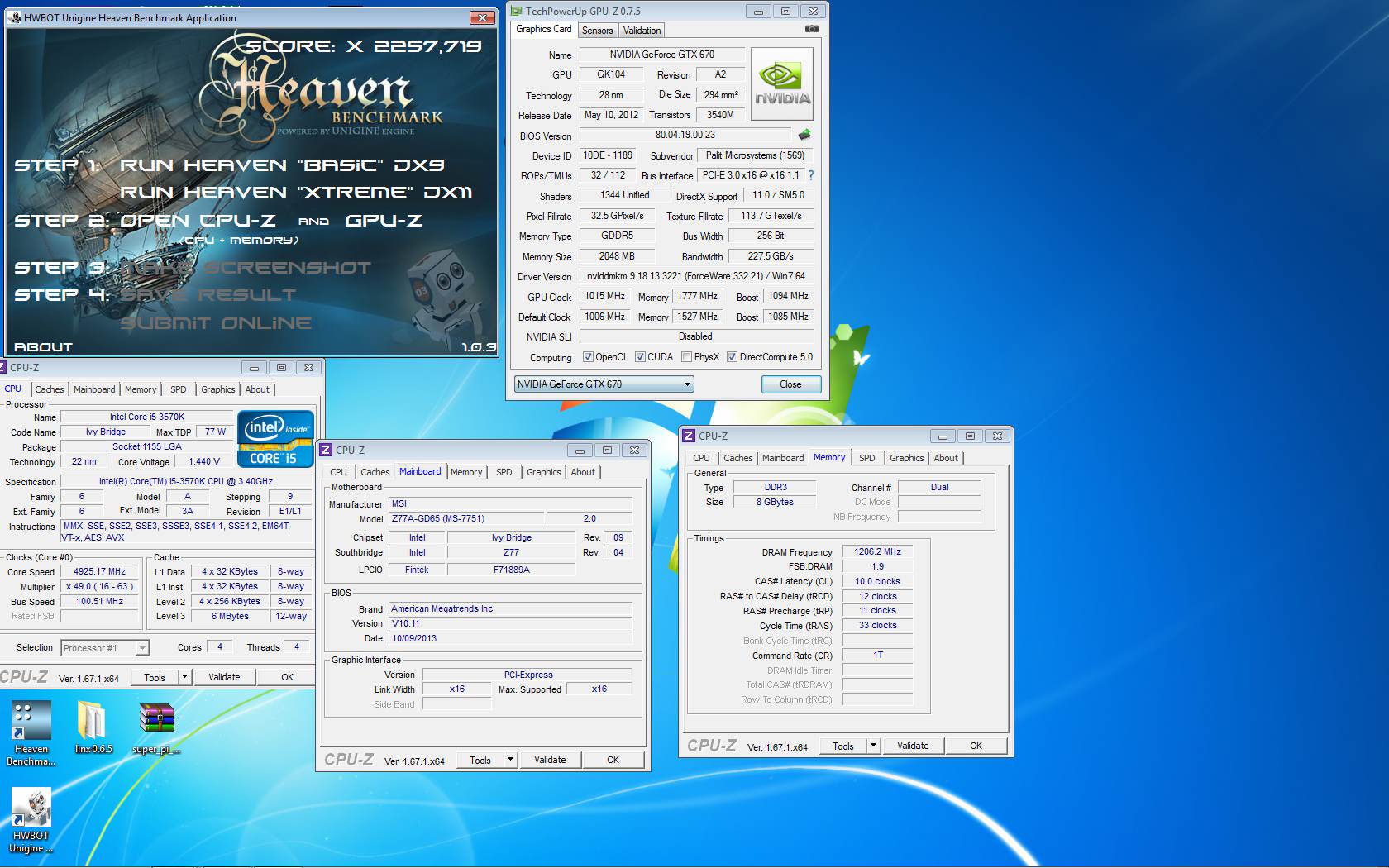
Task: Click the DRAM Frequency value 1206.2 MHz
Action: [877, 551]
